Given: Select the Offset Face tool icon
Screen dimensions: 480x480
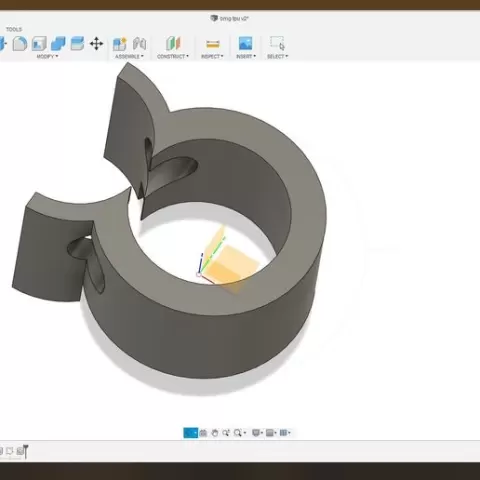Looking at the screenshot, I should pyautogui.click(x=77, y=44).
